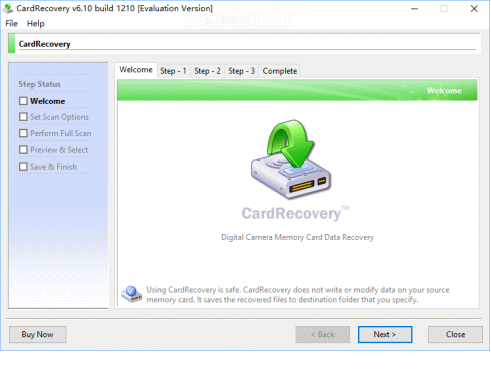Click the Close button at bottom
491x375 pixels.
pyautogui.click(x=455, y=334)
